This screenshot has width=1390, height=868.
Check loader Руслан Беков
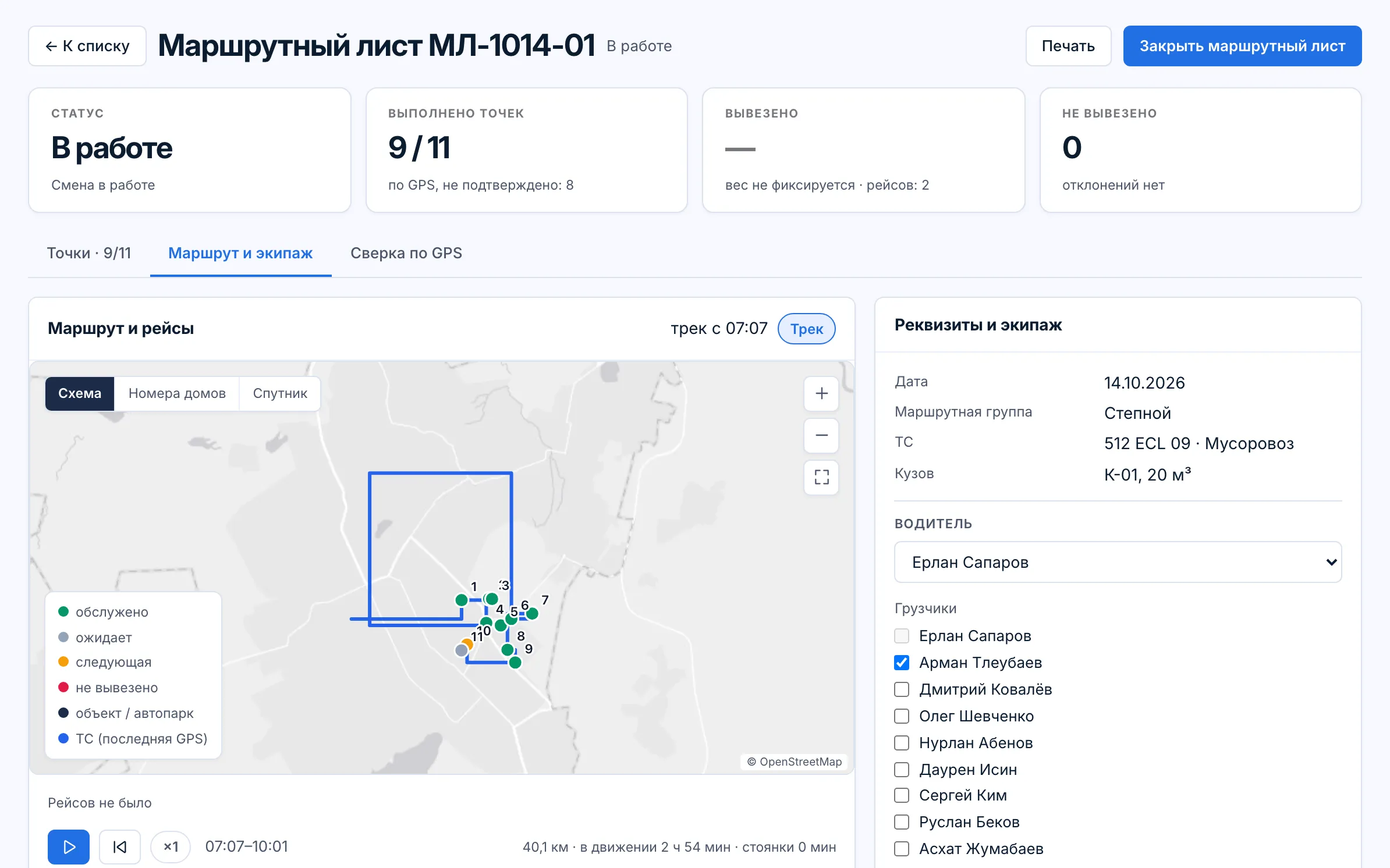tap(902, 822)
